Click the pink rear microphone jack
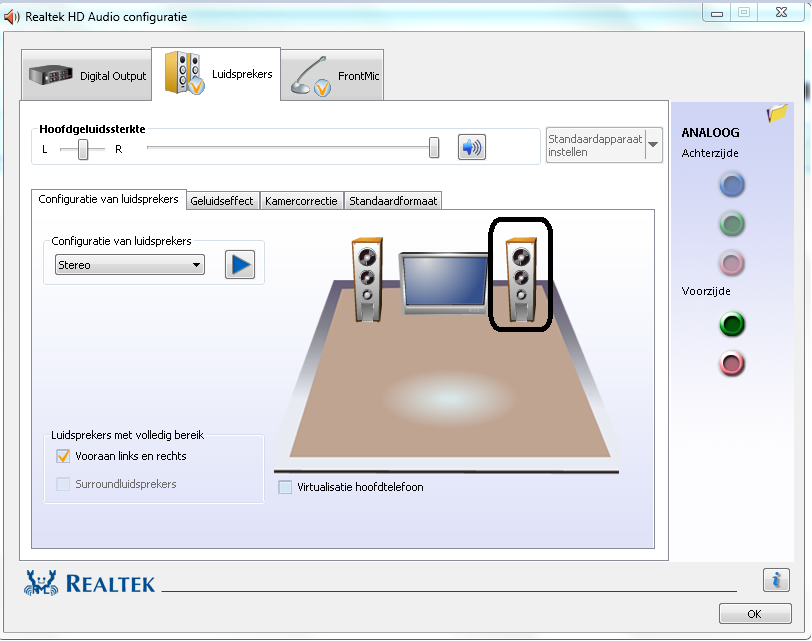 [x=732, y=264]
